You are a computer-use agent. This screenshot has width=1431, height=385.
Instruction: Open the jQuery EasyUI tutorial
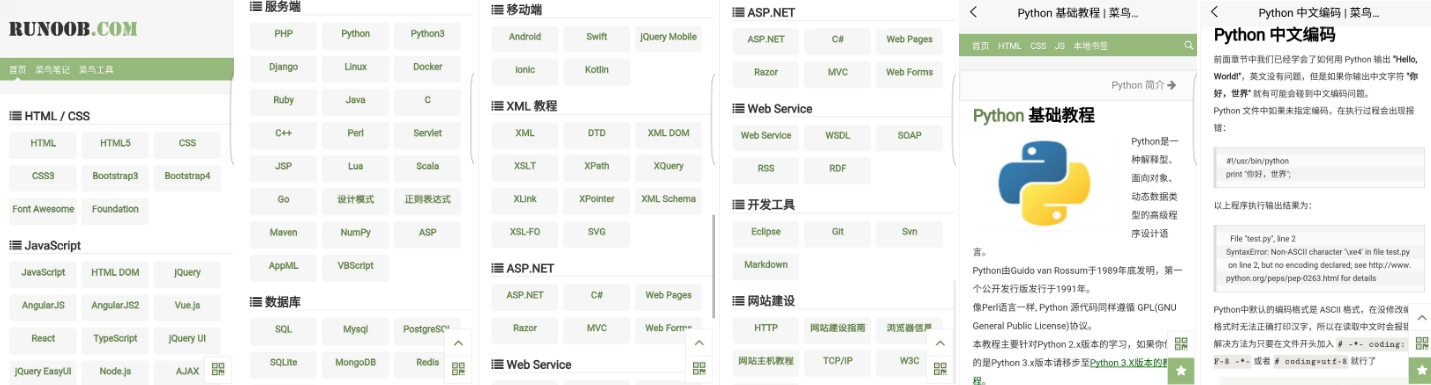click(x=43, y=372)
